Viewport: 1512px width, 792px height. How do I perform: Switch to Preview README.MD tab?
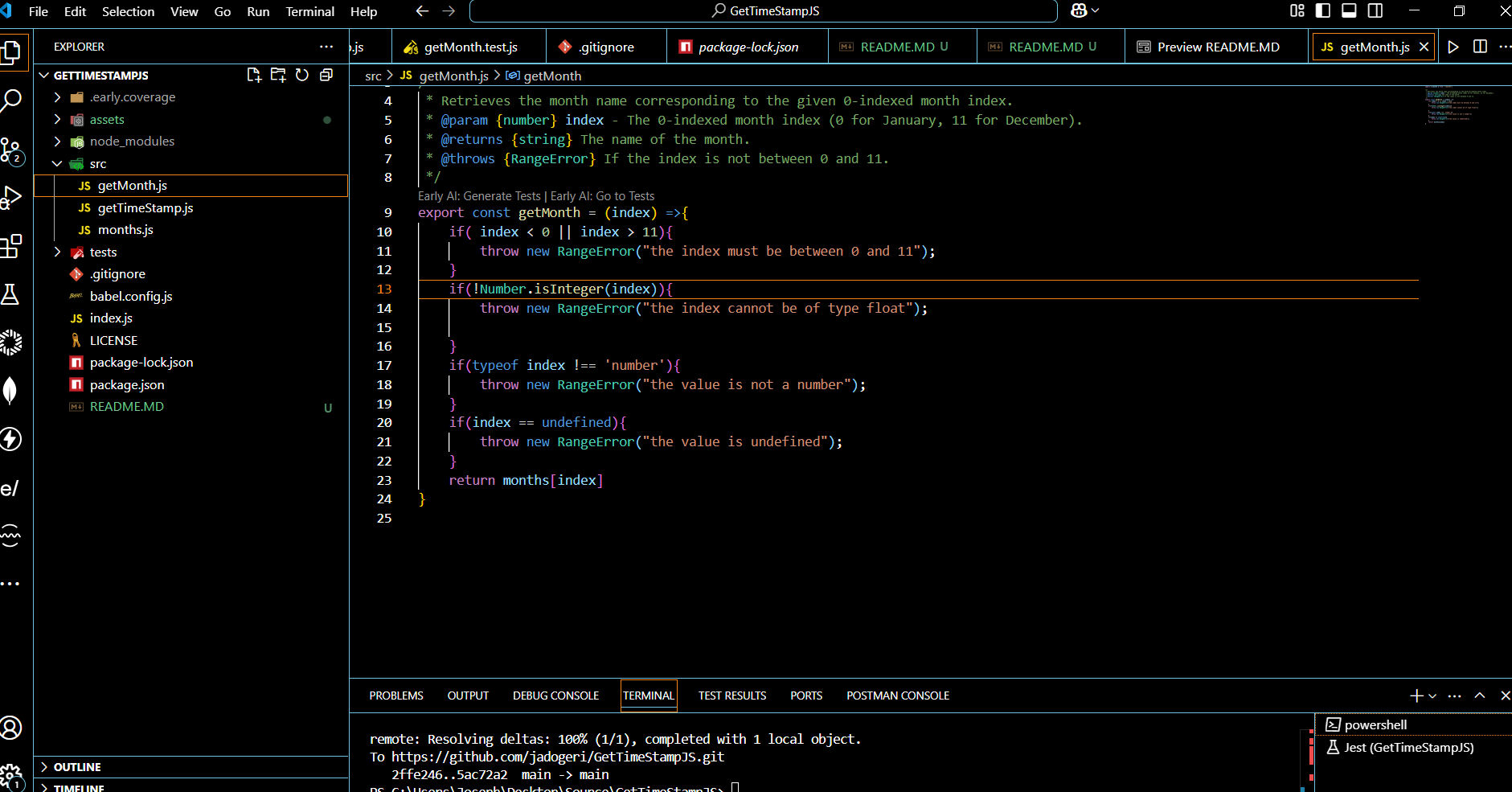[x=1217, y=47]
